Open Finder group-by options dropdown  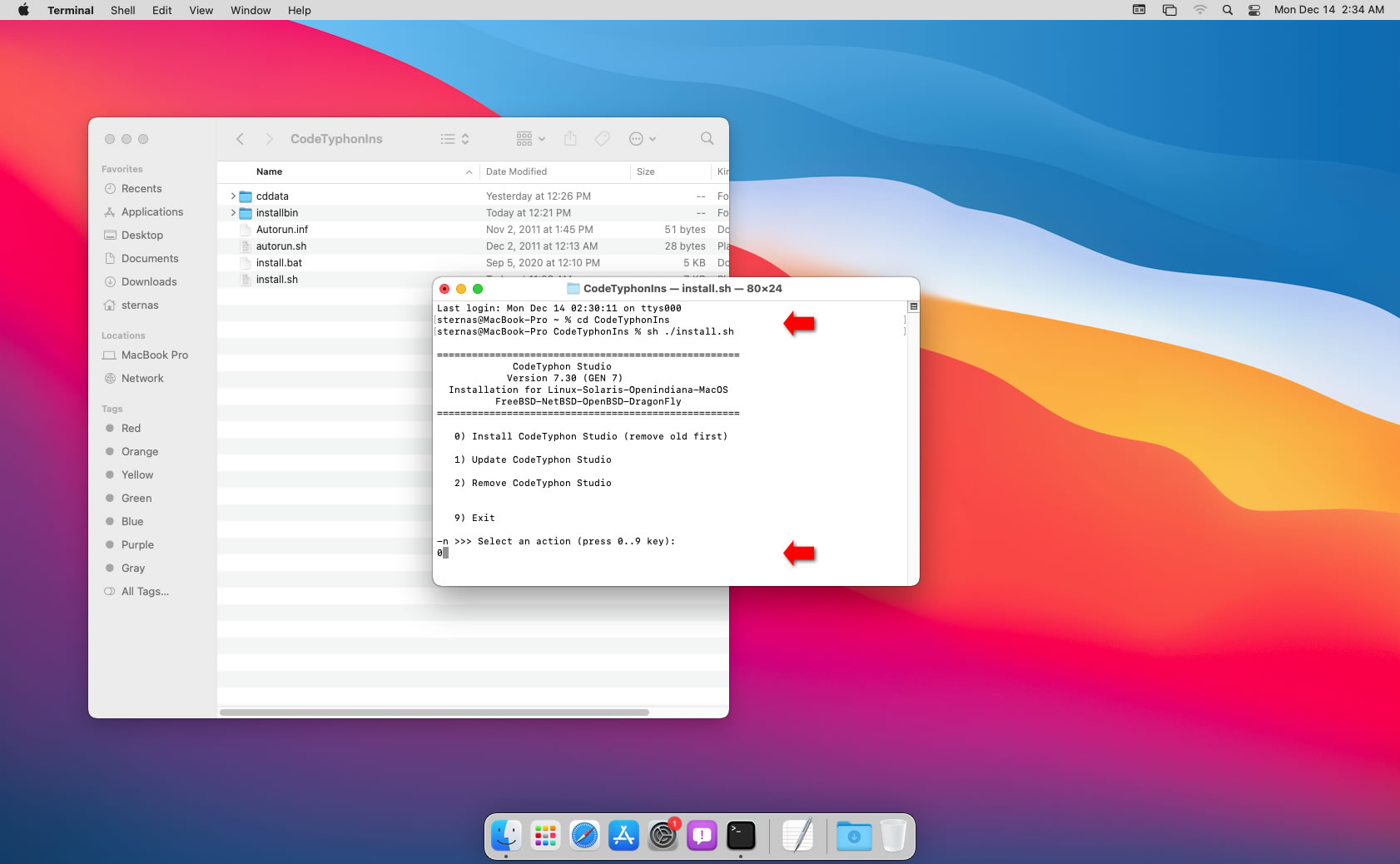click(x=530, y=139)
